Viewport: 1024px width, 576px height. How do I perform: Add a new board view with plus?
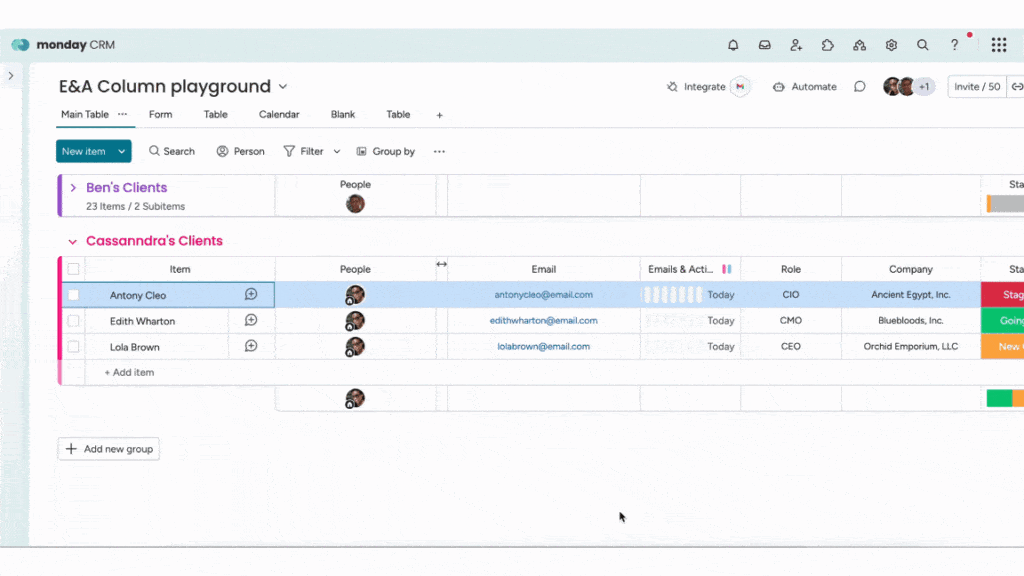pos(440,115)
